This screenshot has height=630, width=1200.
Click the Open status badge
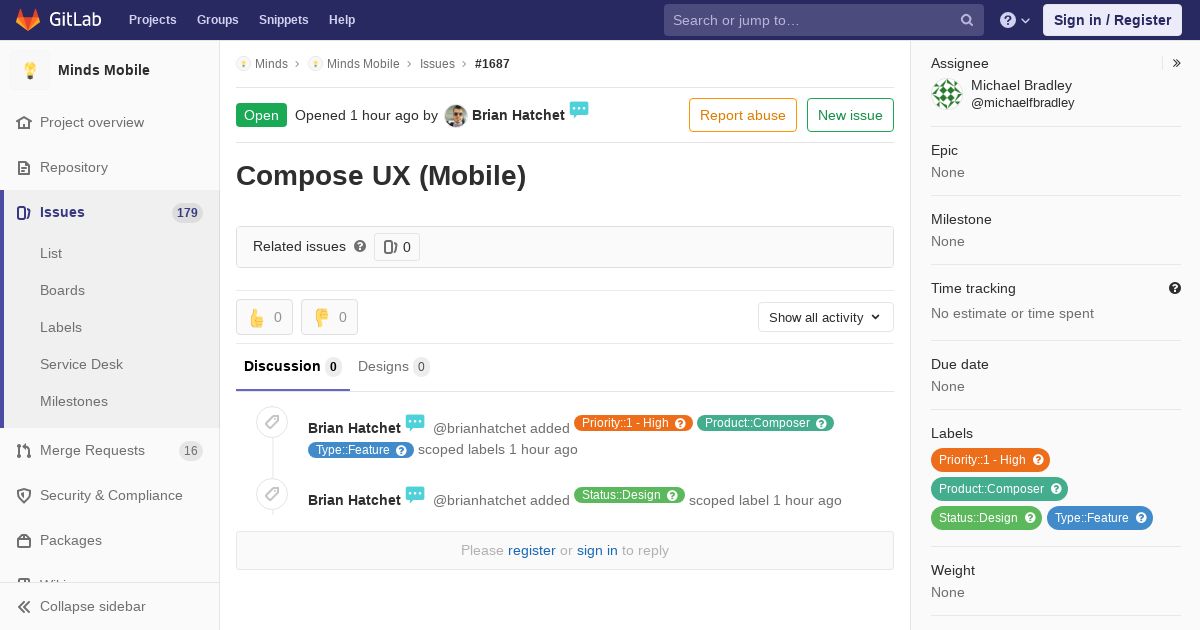point(261,115)
